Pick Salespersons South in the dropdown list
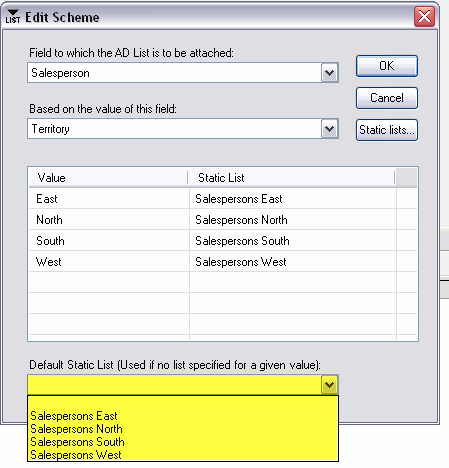The image size is (449, 468). (x=77, y=442)
